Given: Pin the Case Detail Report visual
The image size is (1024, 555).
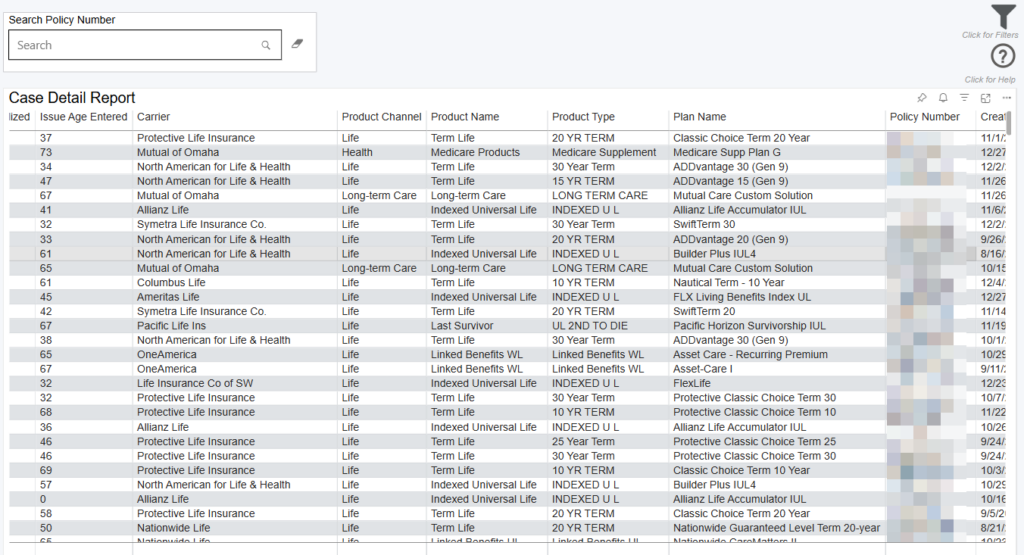Looking at the screenshot, I should 922,98.
